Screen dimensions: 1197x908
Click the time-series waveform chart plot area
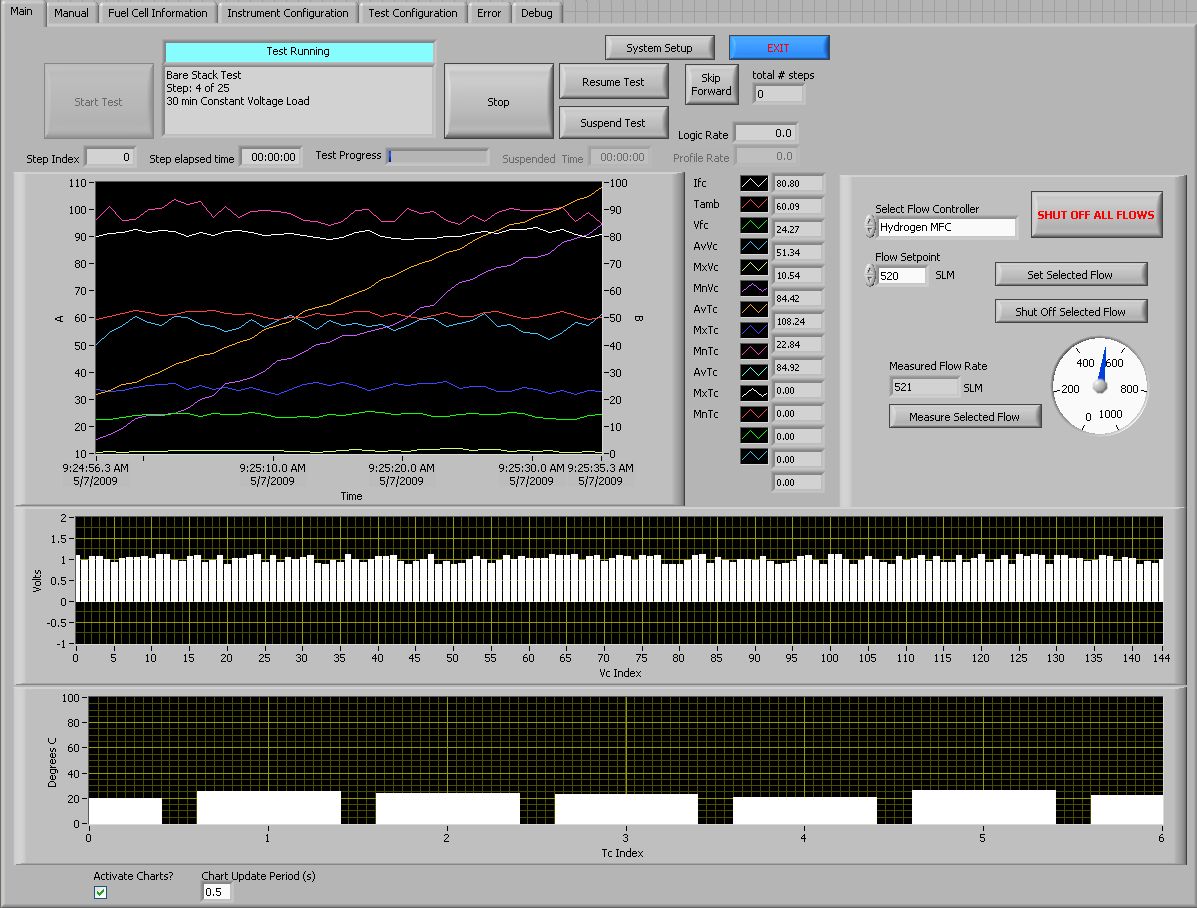[x=349, y=318]
